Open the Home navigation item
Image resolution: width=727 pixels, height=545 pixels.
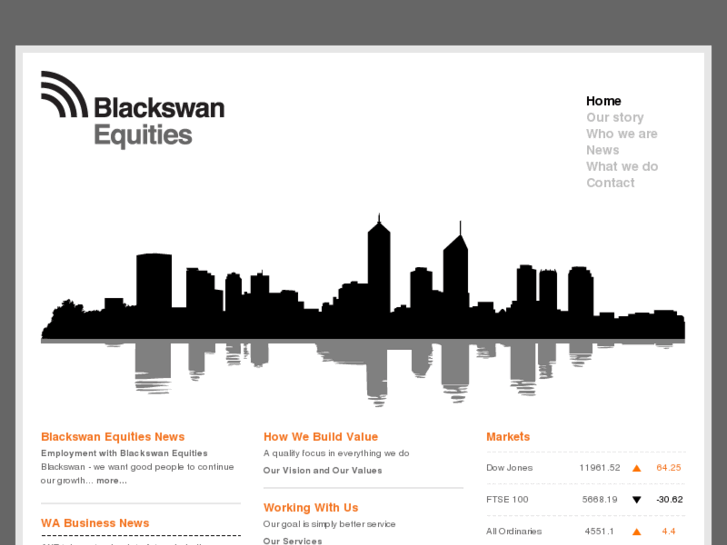(x=603, y=101)
